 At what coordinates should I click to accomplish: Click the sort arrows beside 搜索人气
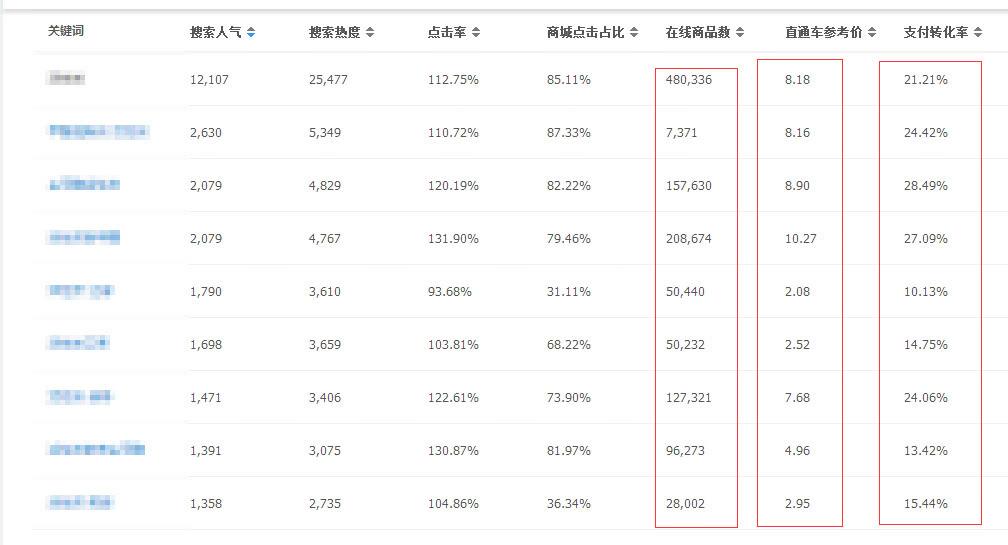251,33
